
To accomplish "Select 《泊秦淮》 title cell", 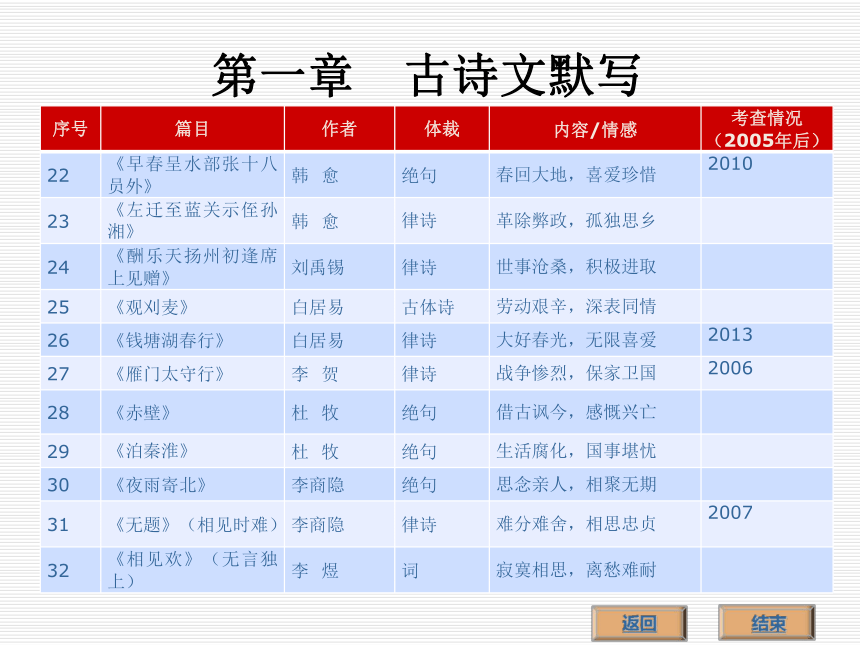I will [193, 451].
